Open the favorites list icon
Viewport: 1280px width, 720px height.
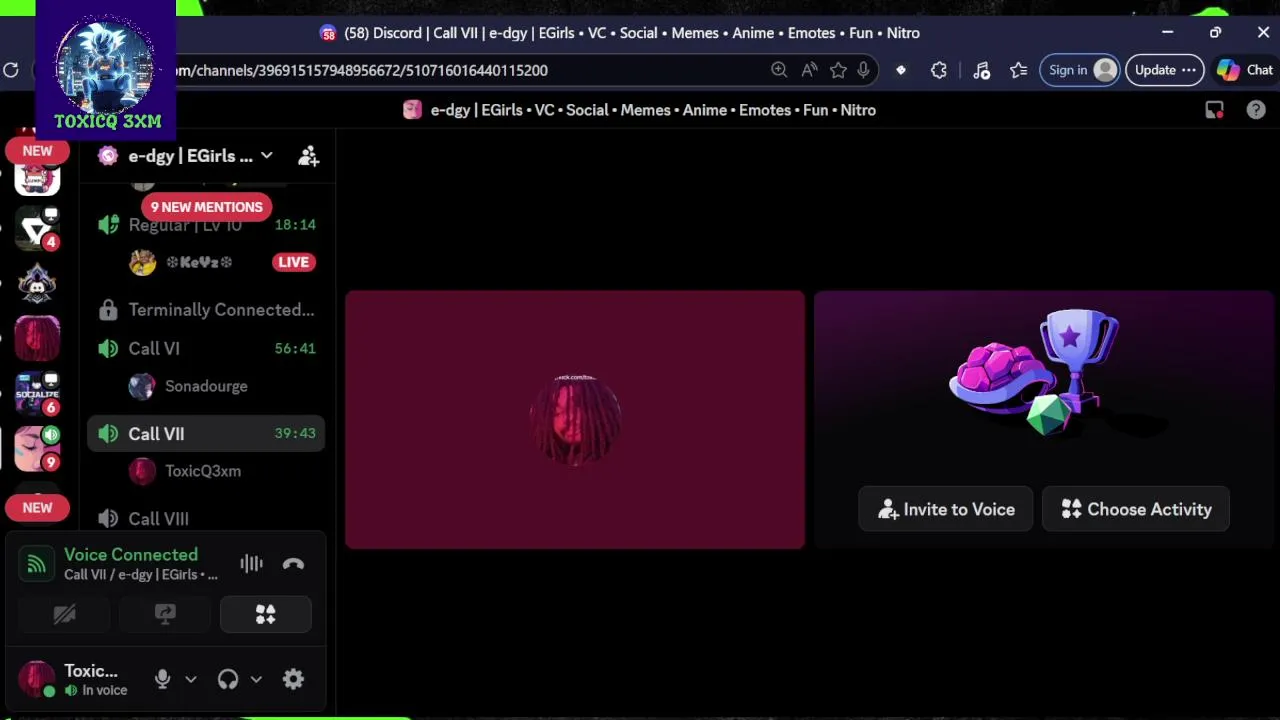pos(1018,70)
